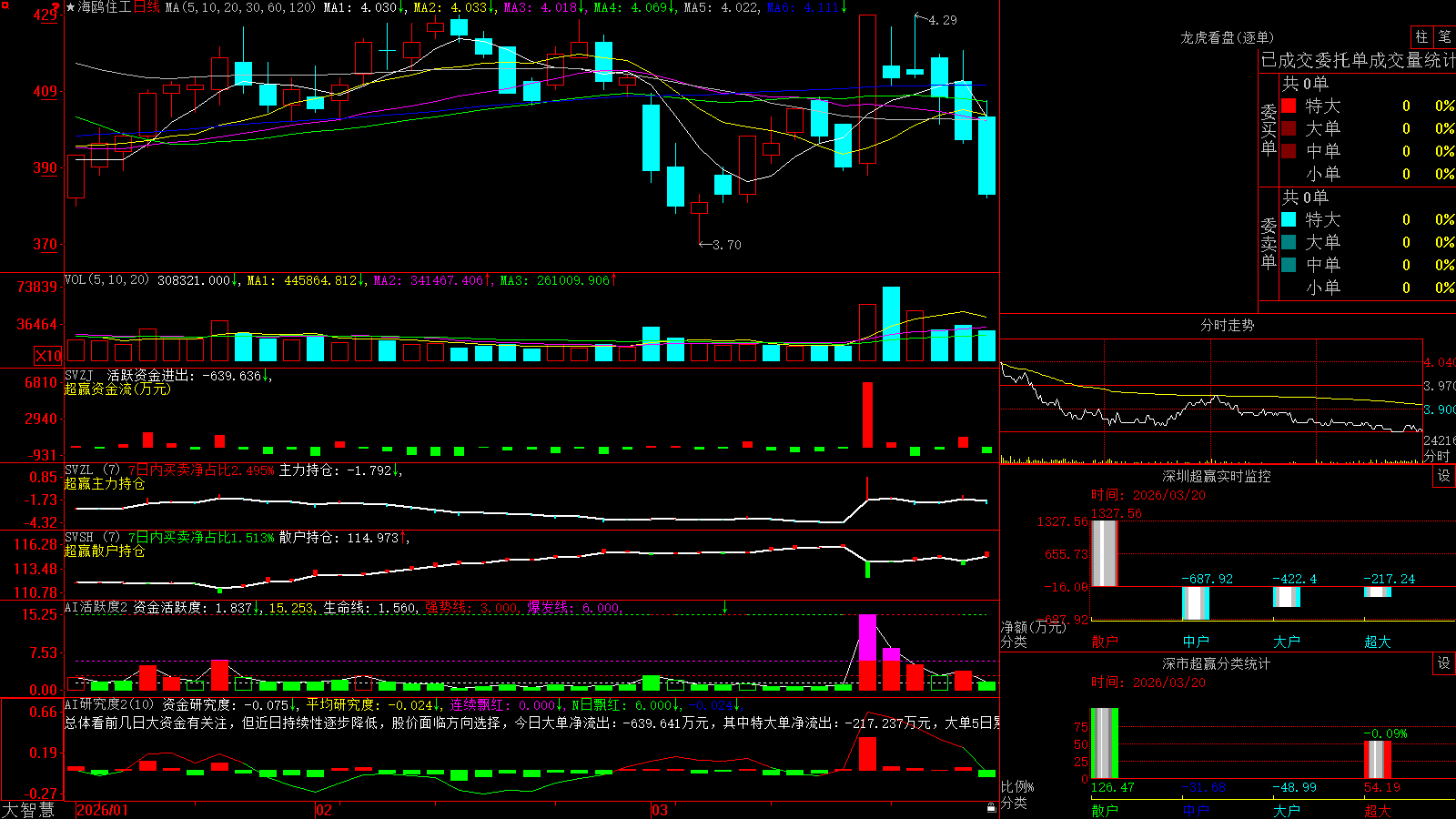
Task: Click the AI研究度2(10) indicator label
Action: tap(110, 704)
